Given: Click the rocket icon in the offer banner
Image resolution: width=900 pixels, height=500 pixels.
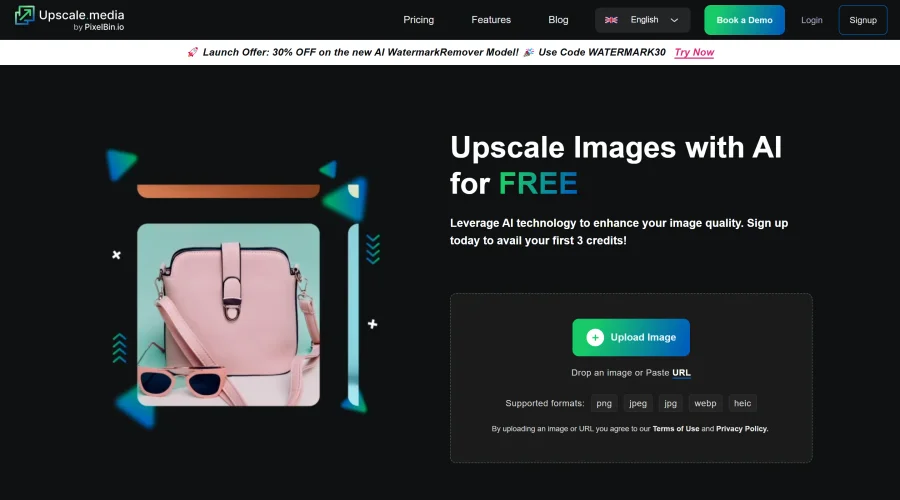Looking at the screenshot, I should point(192,52).
